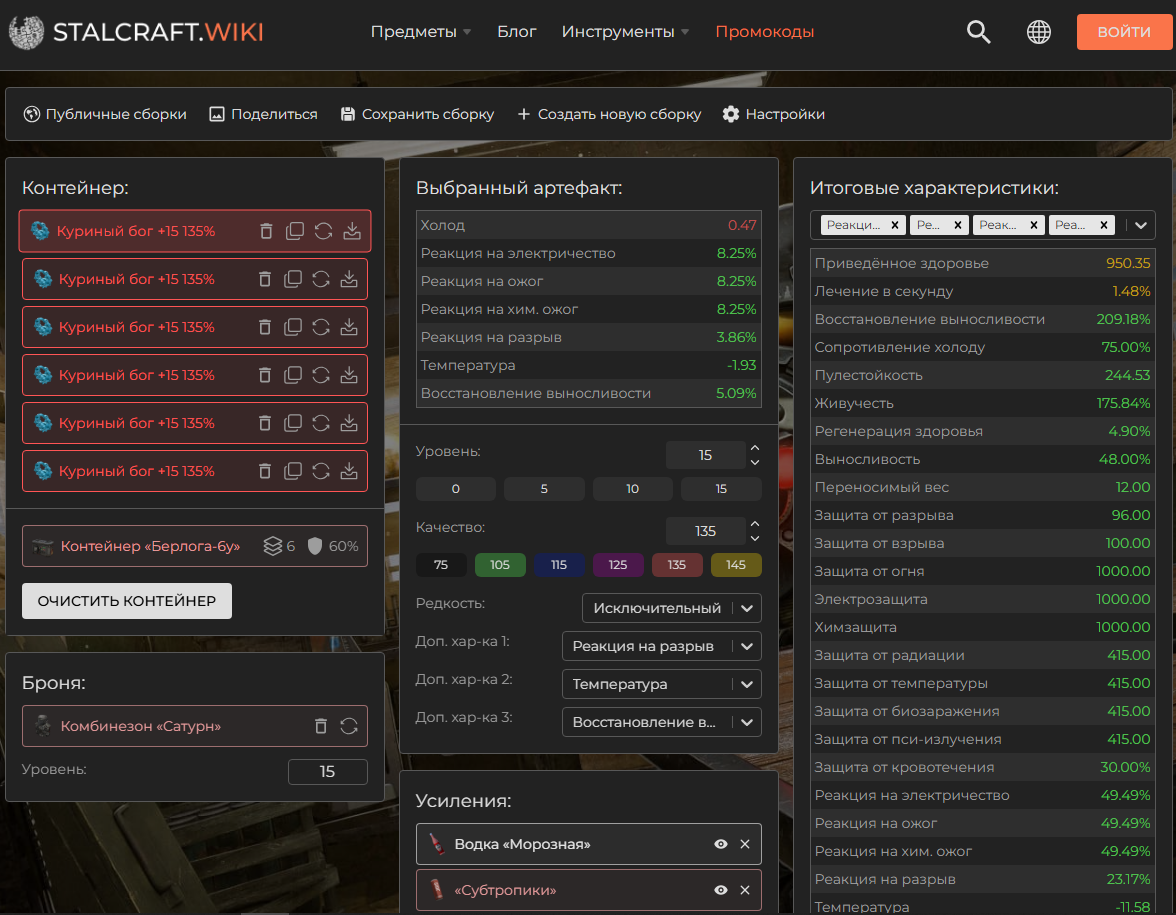Select the black 75 quality swatch

441,565
